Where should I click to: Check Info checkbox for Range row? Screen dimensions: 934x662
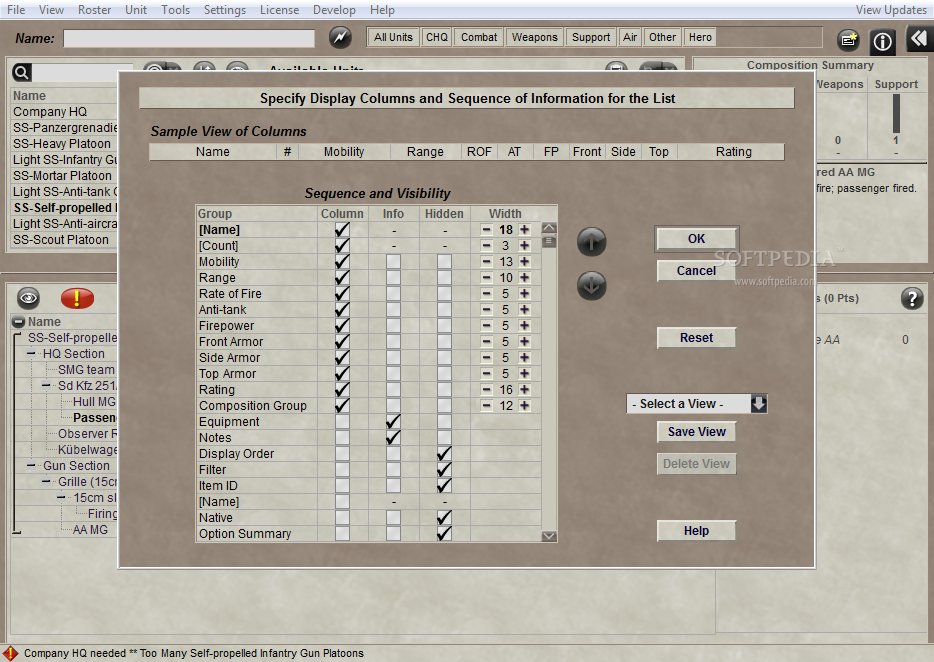393,278
